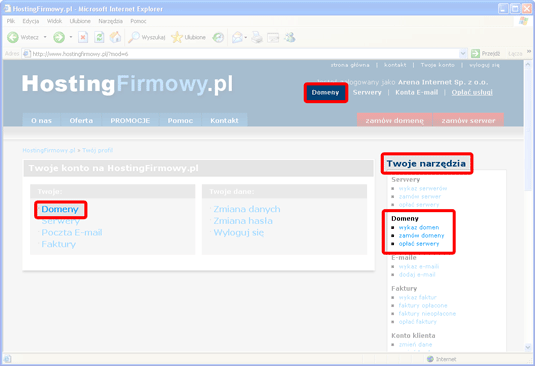The height and width of the screenshot is (366, 535).
Task: Click the Zmiana hasła link
Action: point(243,221)
